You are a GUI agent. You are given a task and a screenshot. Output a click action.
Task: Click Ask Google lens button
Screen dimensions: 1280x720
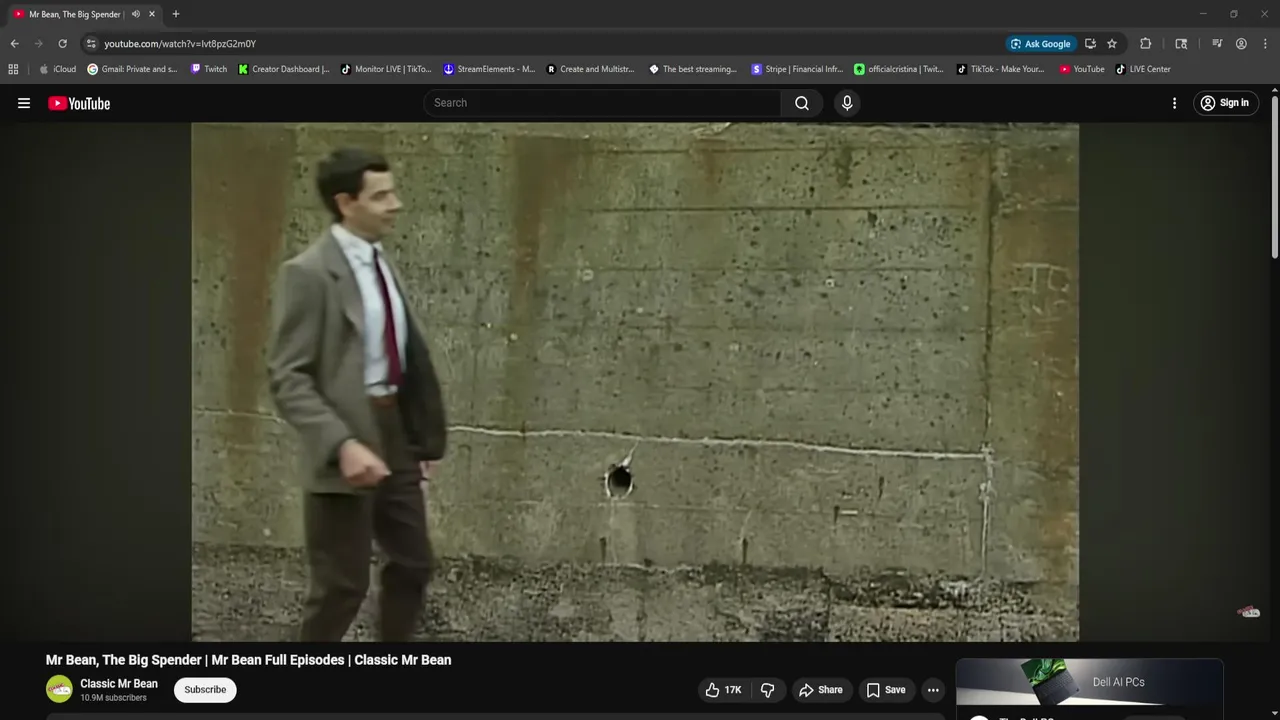pos(1041,44)
